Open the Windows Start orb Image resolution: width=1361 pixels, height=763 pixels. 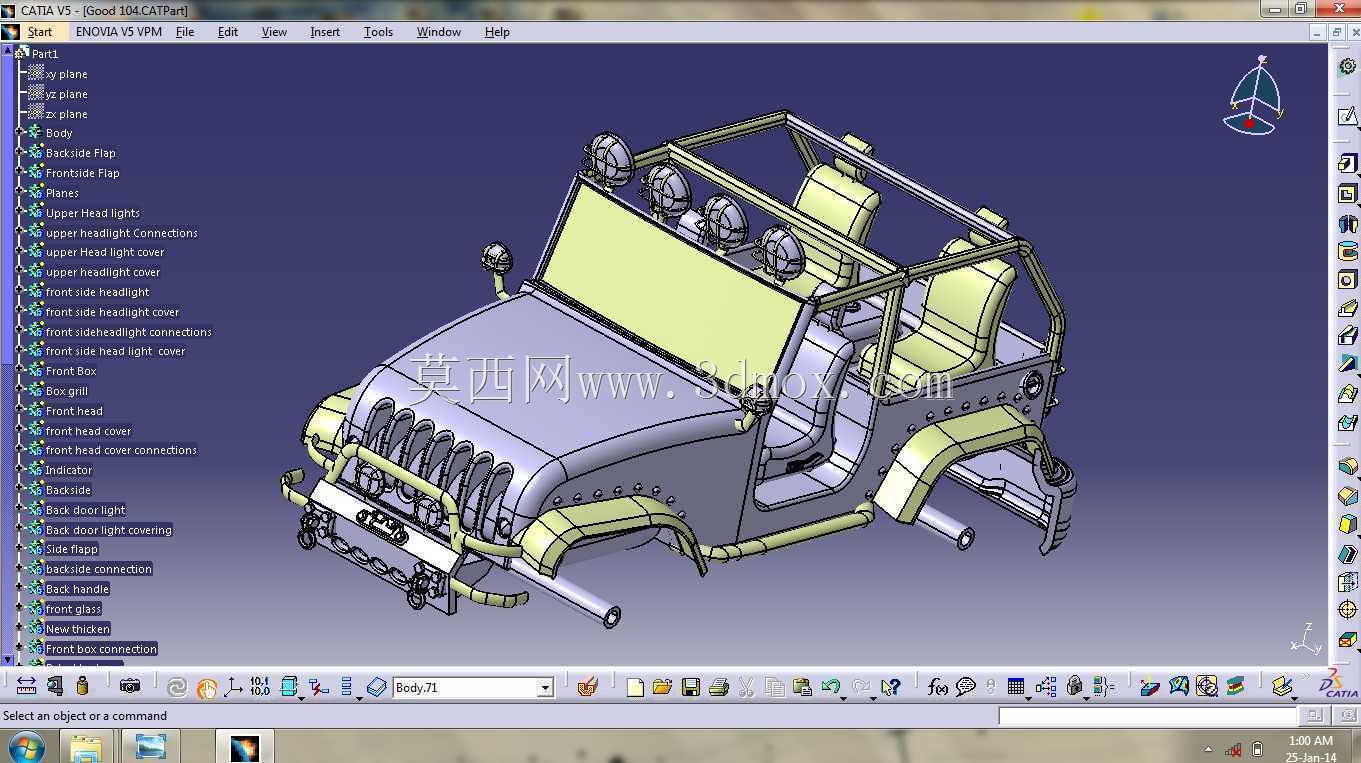pos(25,746)
